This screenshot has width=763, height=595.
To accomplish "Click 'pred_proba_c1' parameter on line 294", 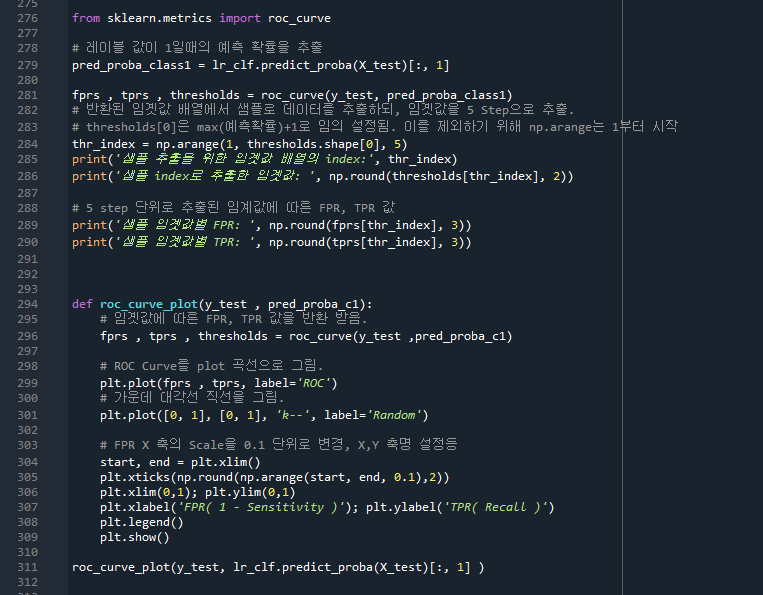I will 313,305.
